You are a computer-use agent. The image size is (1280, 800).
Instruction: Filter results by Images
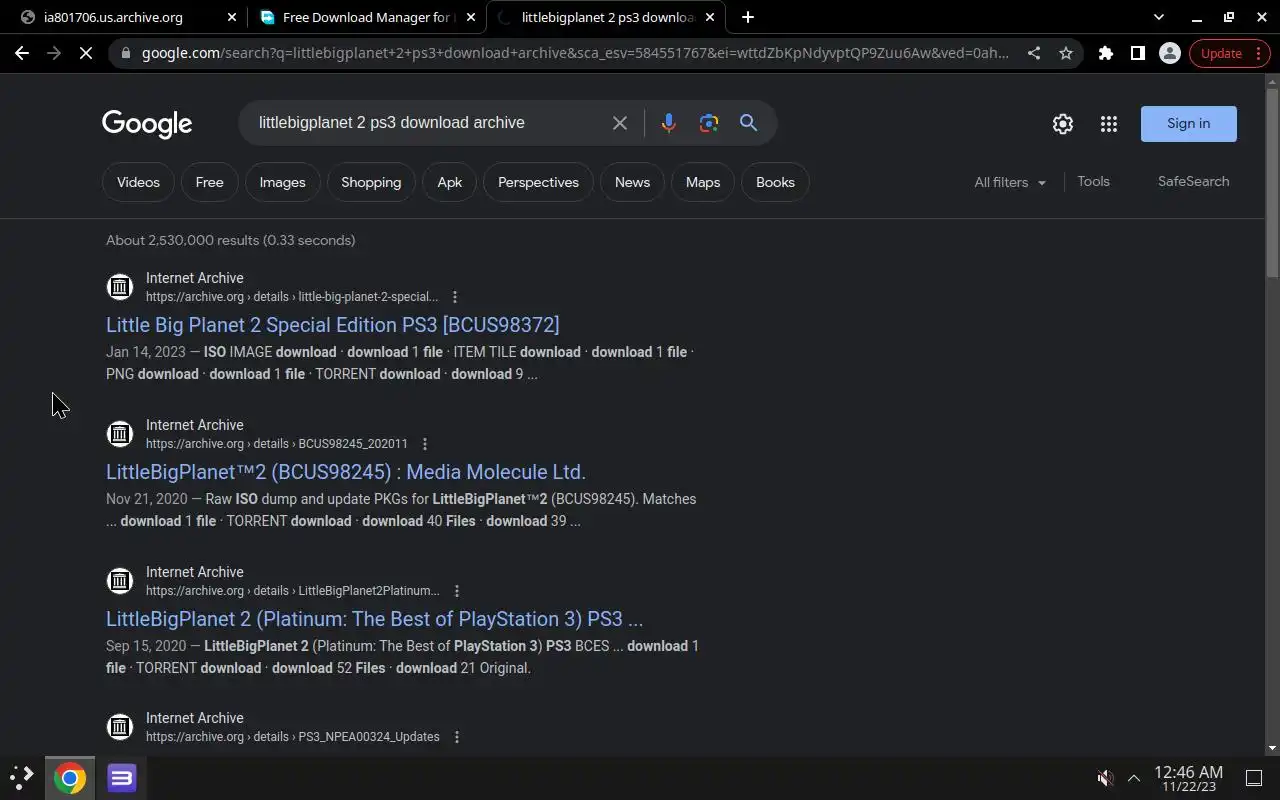point(282,182)
